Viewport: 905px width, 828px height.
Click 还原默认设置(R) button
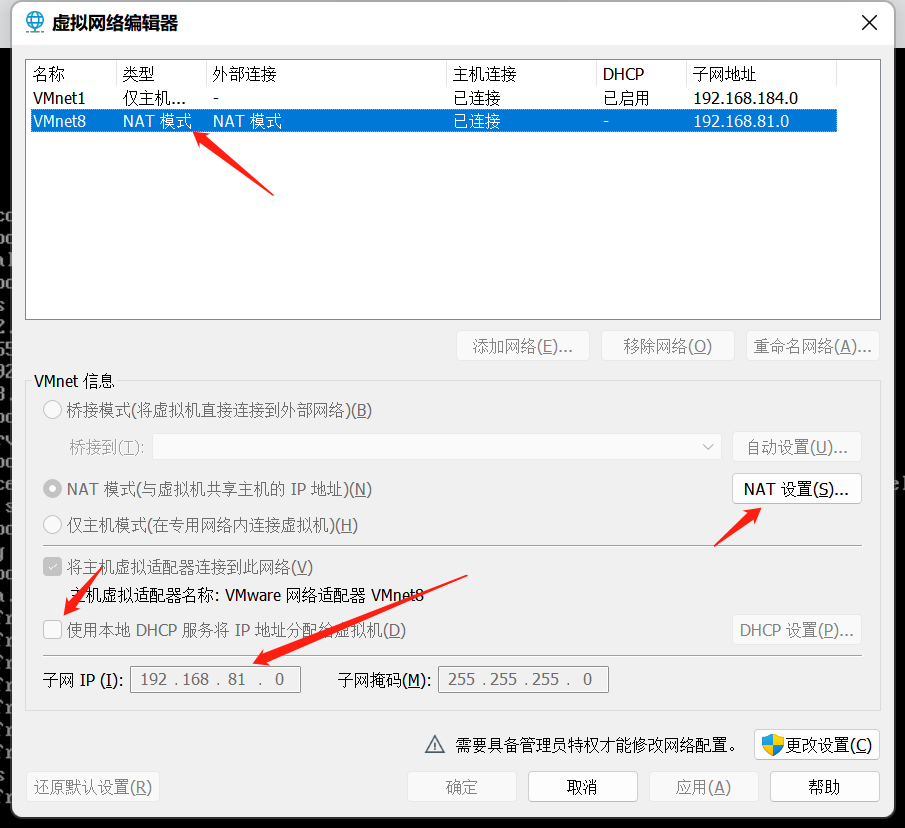(93, 787)
